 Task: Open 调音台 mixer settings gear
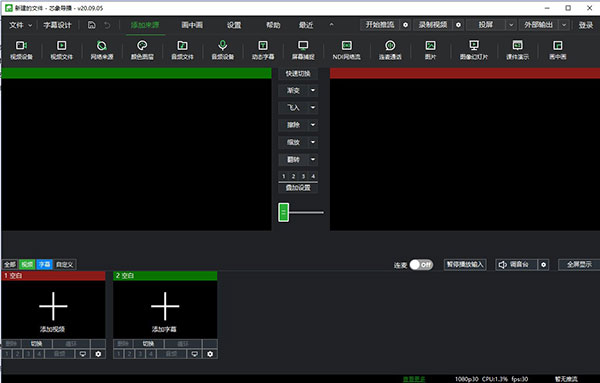click(x=543, y=264)
